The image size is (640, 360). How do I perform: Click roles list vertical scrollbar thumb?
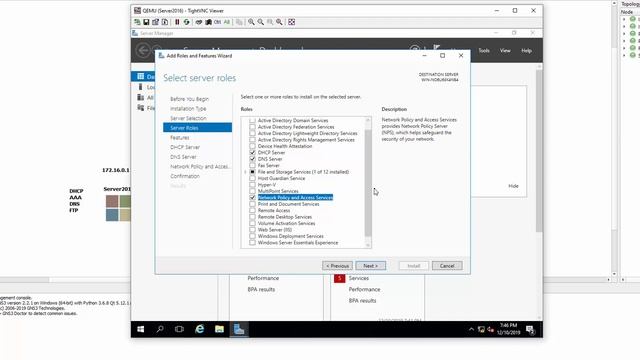(368, 183)
